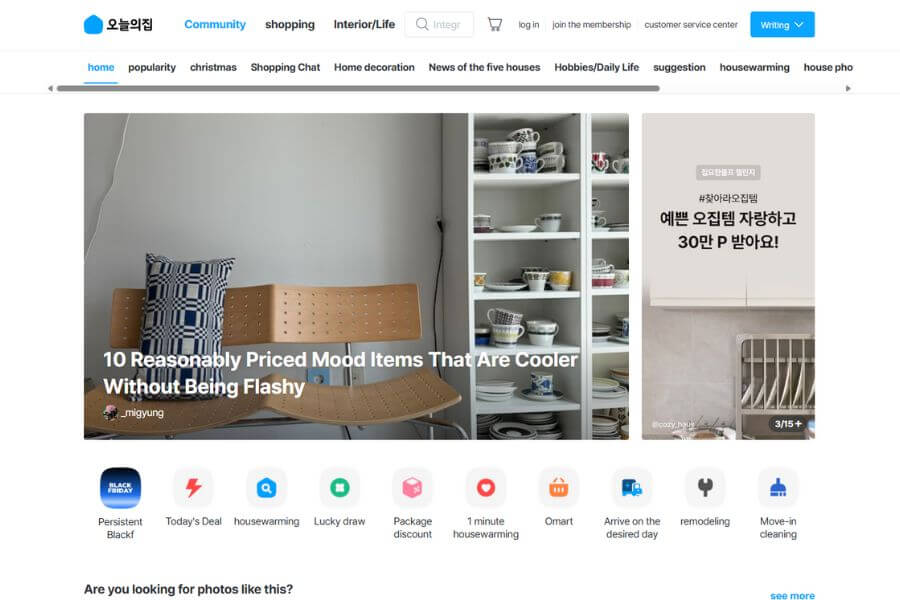
Task: Open the Arrive on the desired day truck icon
Action: (632, 488)
